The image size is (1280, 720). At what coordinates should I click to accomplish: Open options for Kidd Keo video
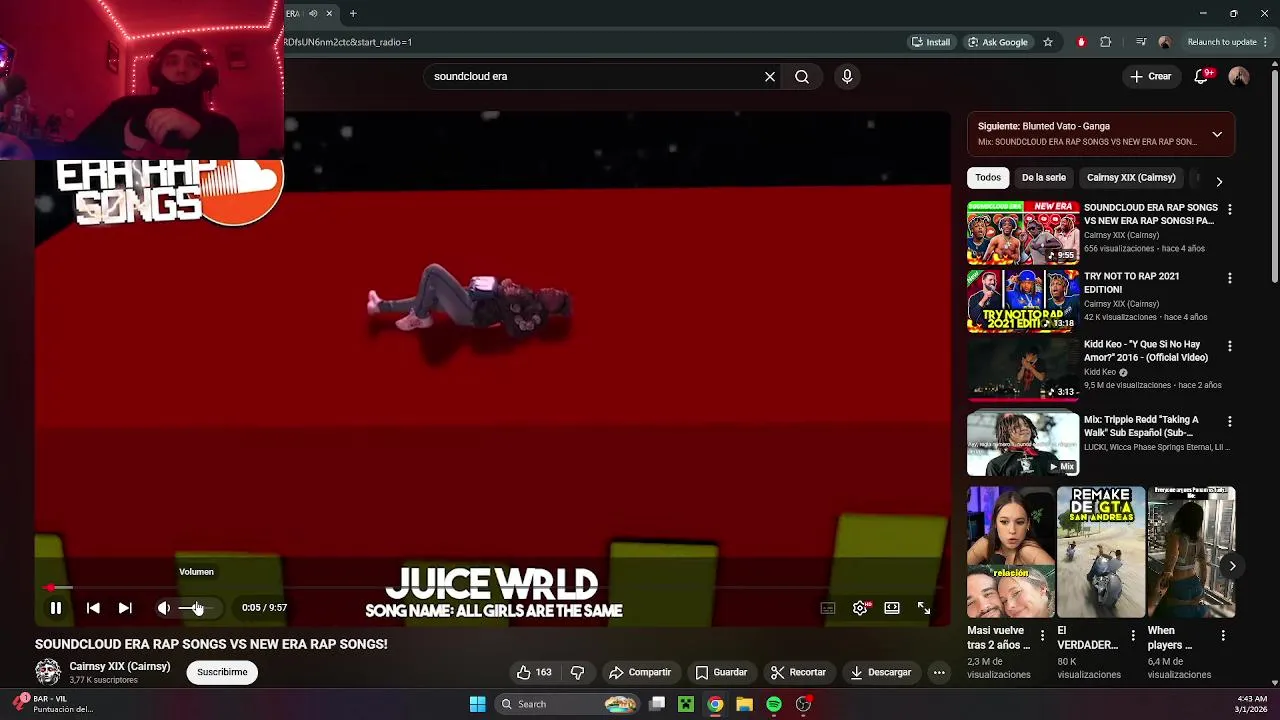tap(1230, 346)
